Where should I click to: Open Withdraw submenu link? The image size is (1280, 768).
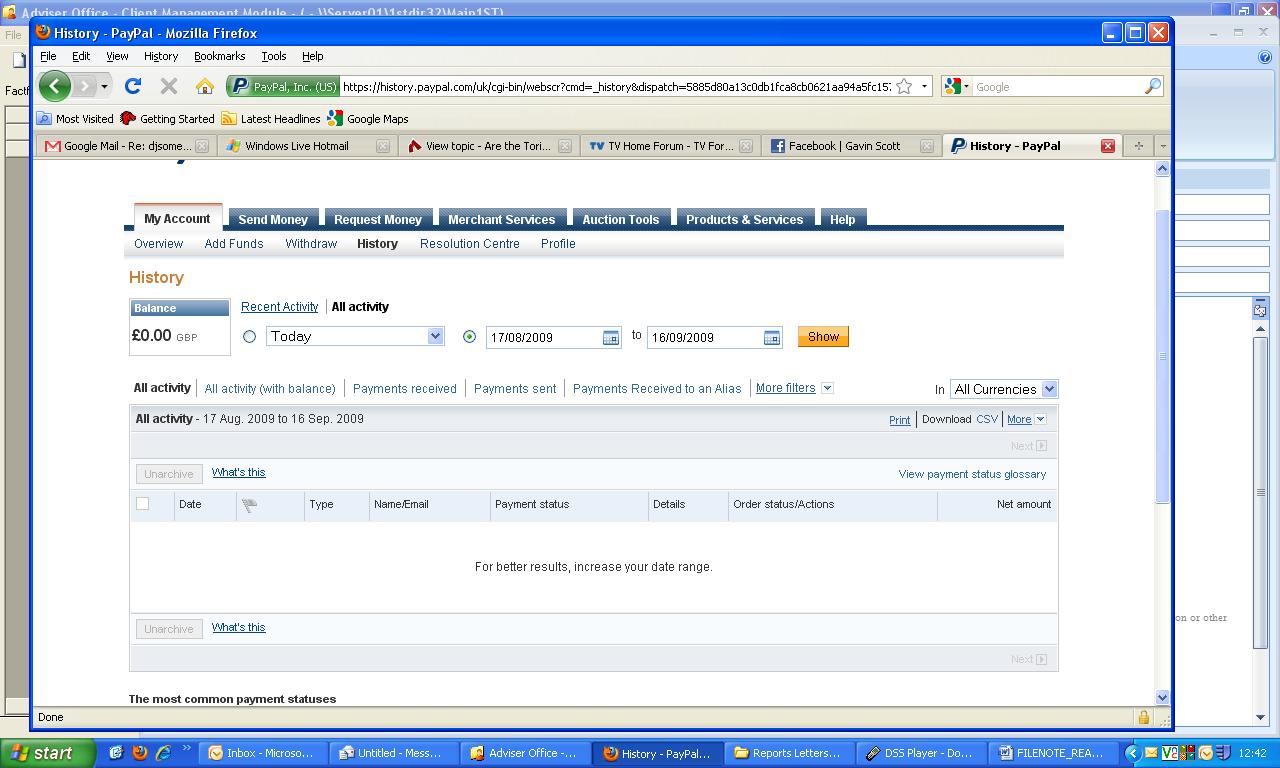[311, 244]
